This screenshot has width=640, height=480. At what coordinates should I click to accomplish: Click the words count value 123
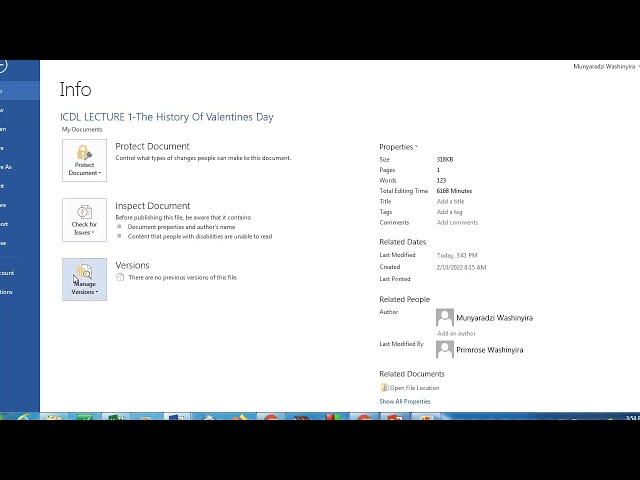(x=441, y=180)
